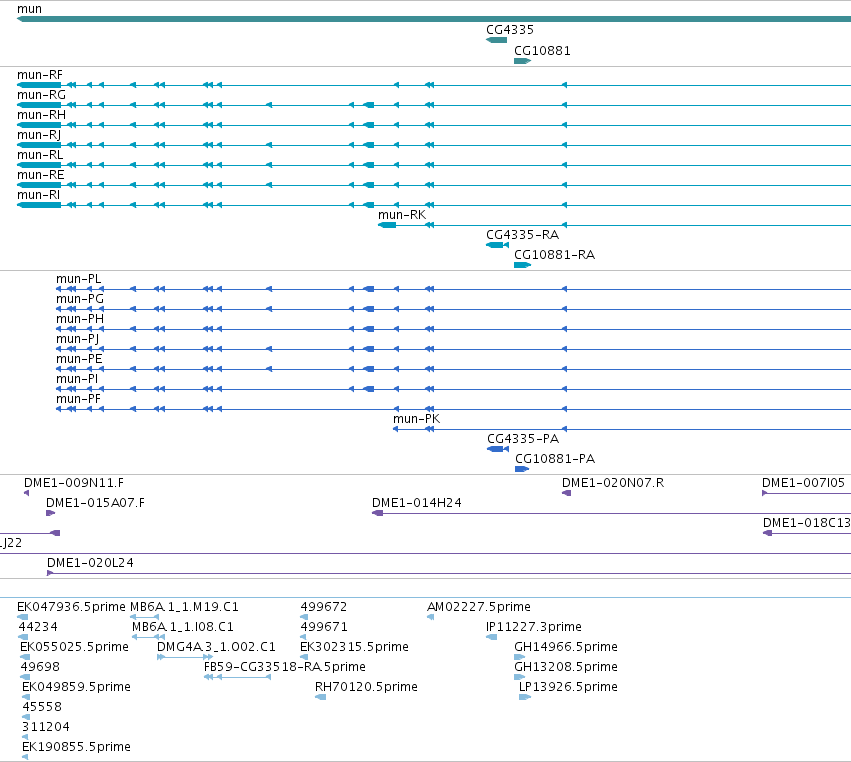Click the mun-PJ protein label
The height and width of the screenshot is (762, 851).
tap(77, 339)
